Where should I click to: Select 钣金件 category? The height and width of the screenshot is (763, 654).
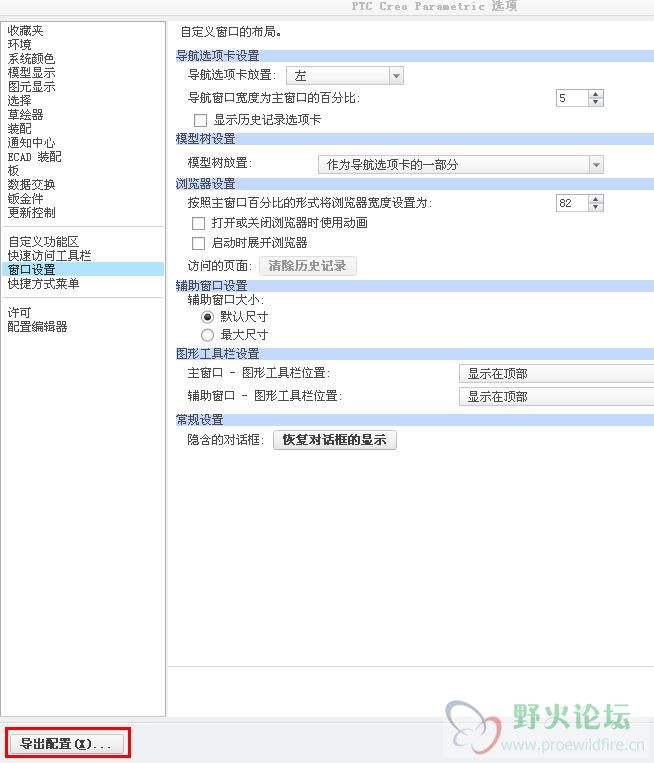coord(25,199)
